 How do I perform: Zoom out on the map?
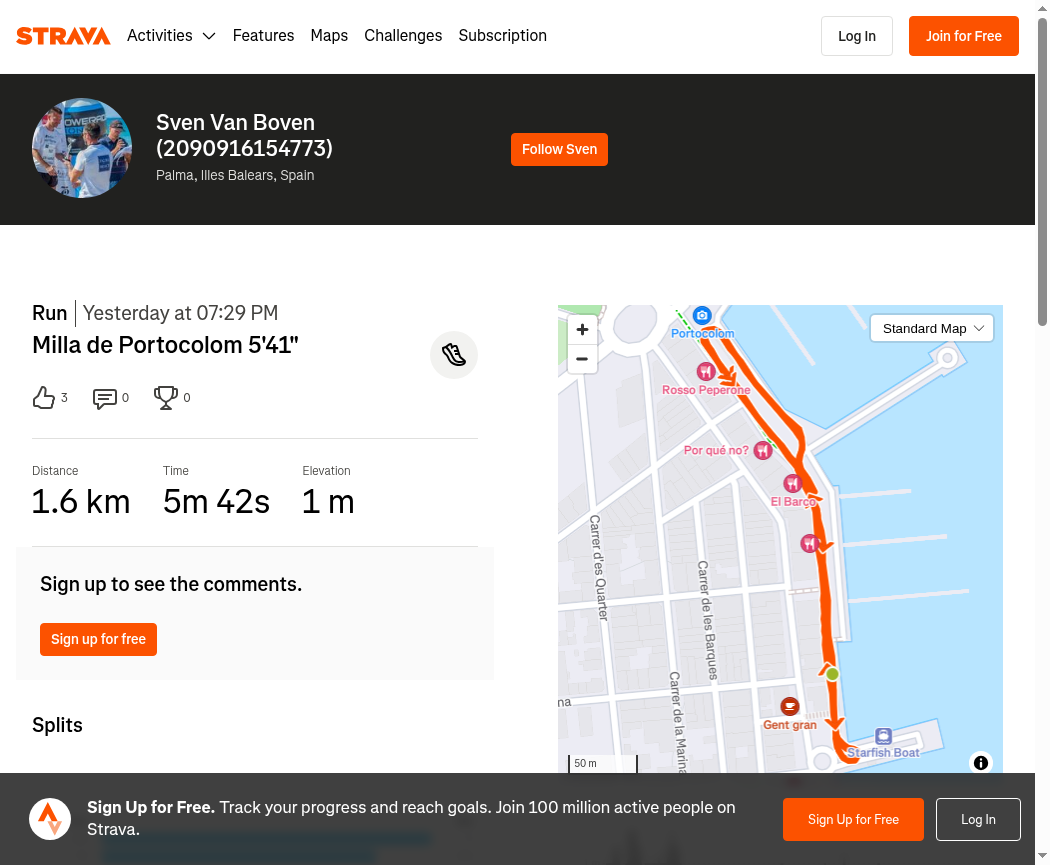(582, 359)
